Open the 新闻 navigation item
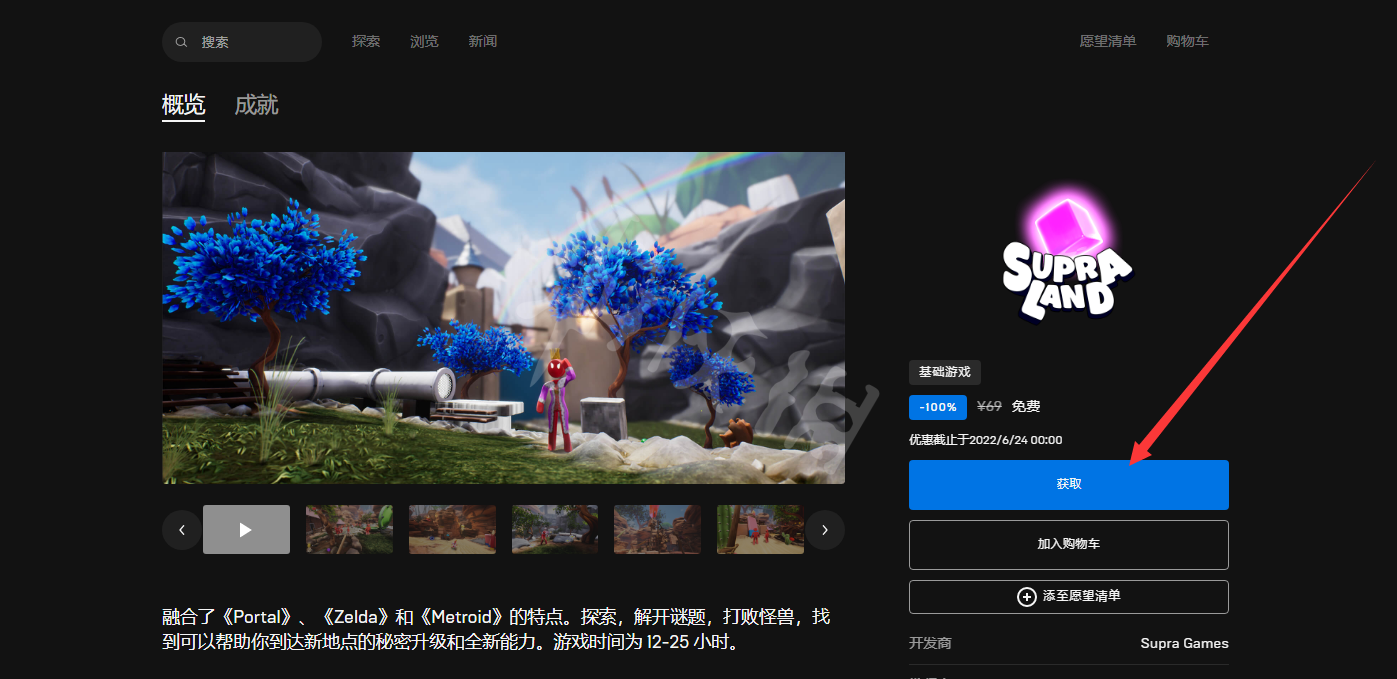Image resolution: width=1397 pixels, height=679 pixels. click(x=482, y=41)
